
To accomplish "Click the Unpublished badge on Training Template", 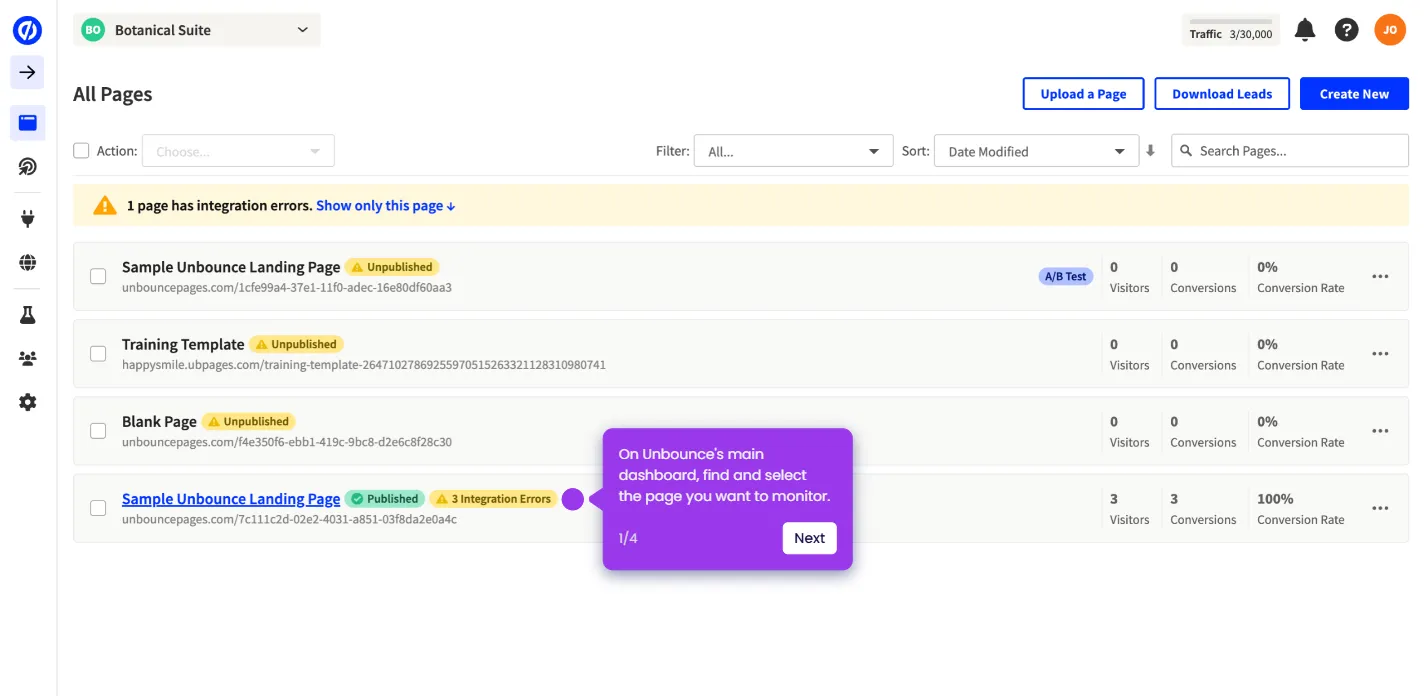I will [296, 344].
